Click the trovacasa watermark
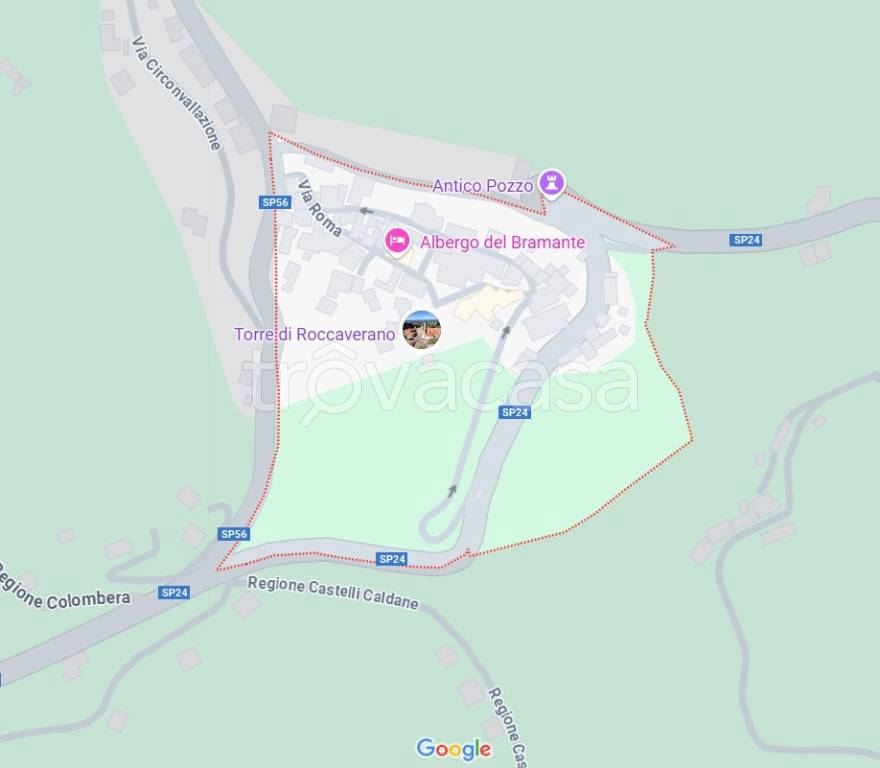Screen dimensions: 880x768 [442, 384]
